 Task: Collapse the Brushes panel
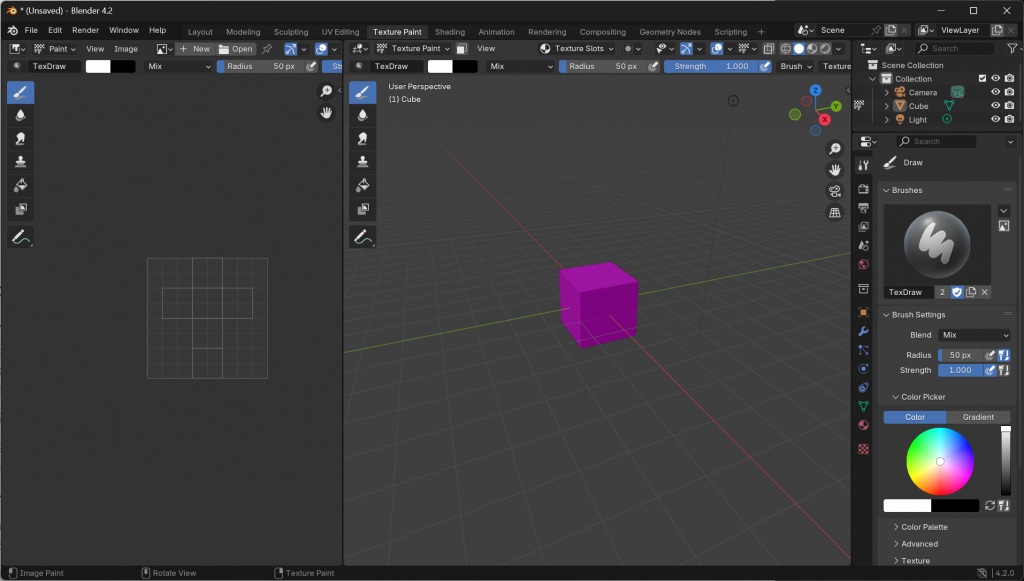(x=886, y=191)
